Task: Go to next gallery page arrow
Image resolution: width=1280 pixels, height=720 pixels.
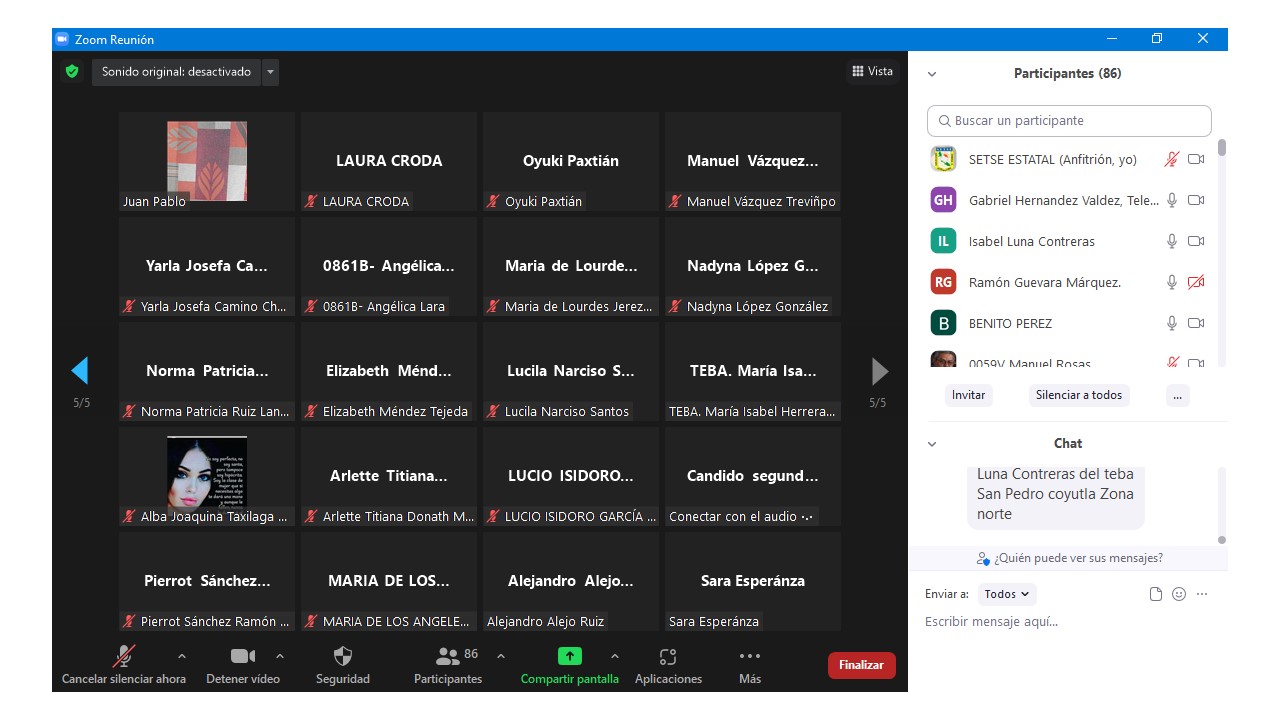Action: pos(879,372)
